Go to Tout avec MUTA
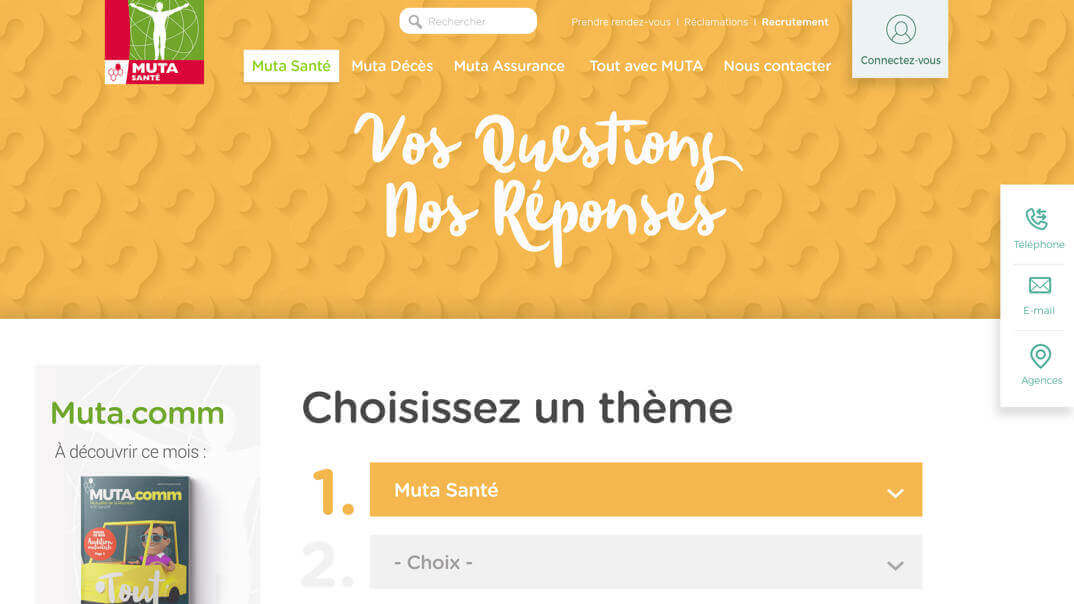The image size is (1074, 604). tap(646, 66)
